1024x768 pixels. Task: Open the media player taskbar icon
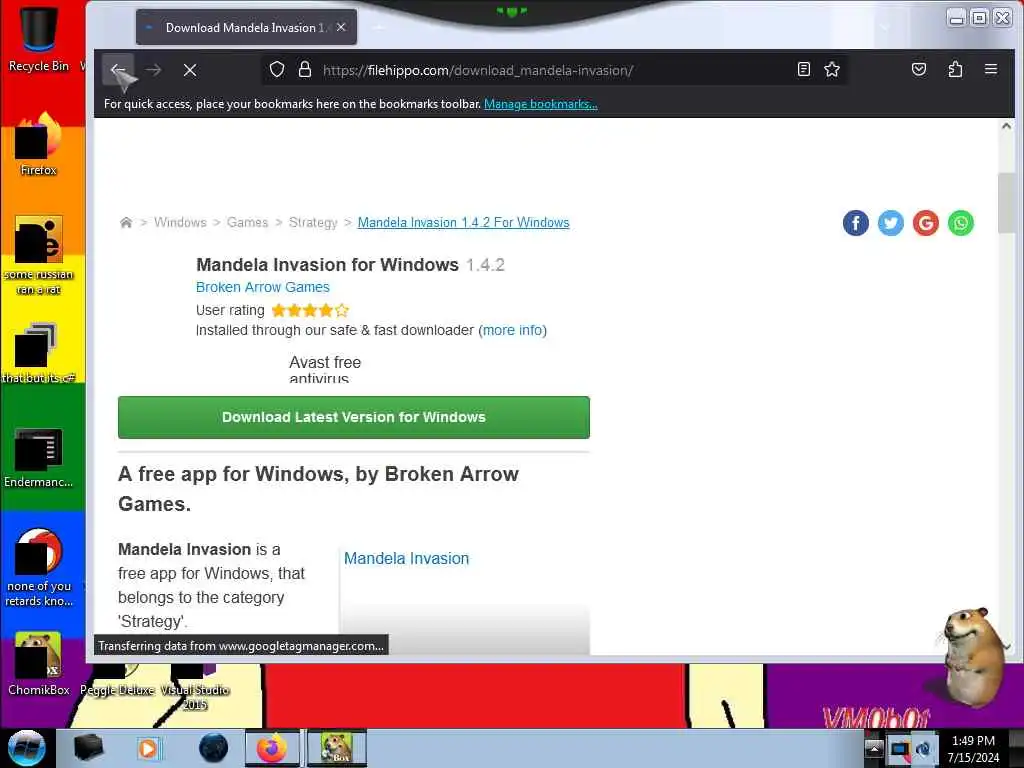point(148,748)
